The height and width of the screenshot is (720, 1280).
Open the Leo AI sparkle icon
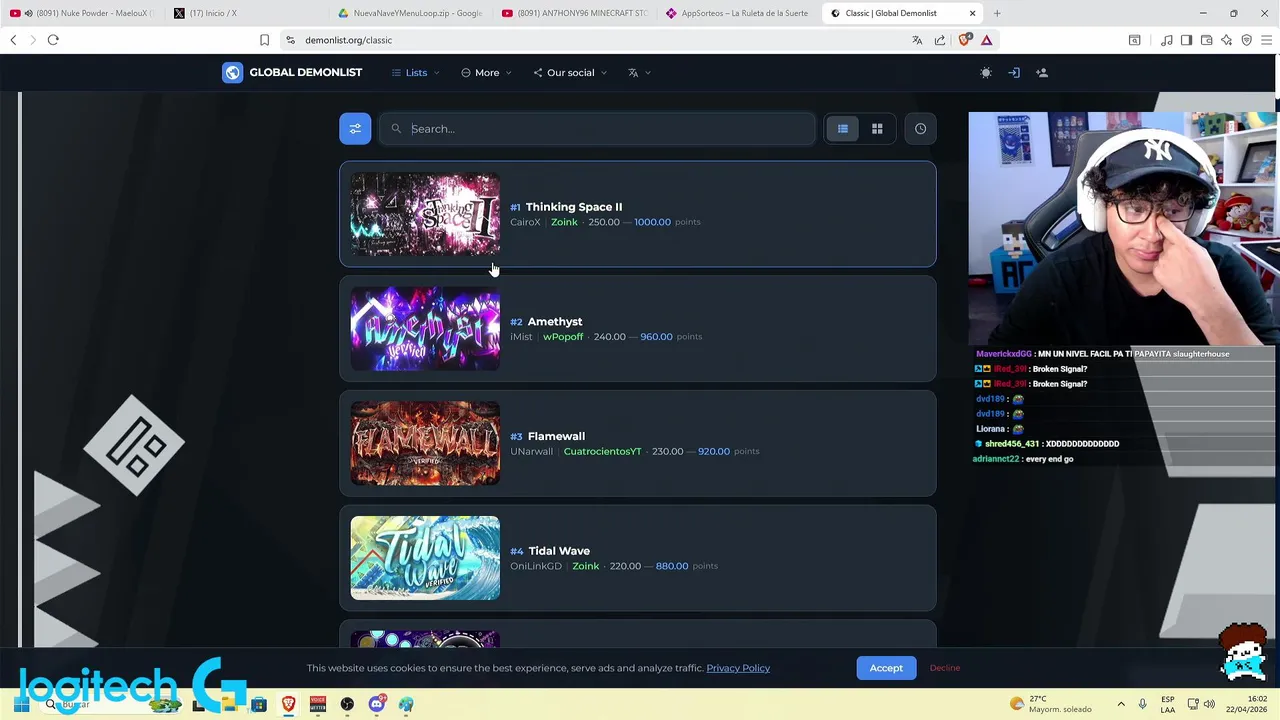pyautogui.click(x=1226, y=40)
